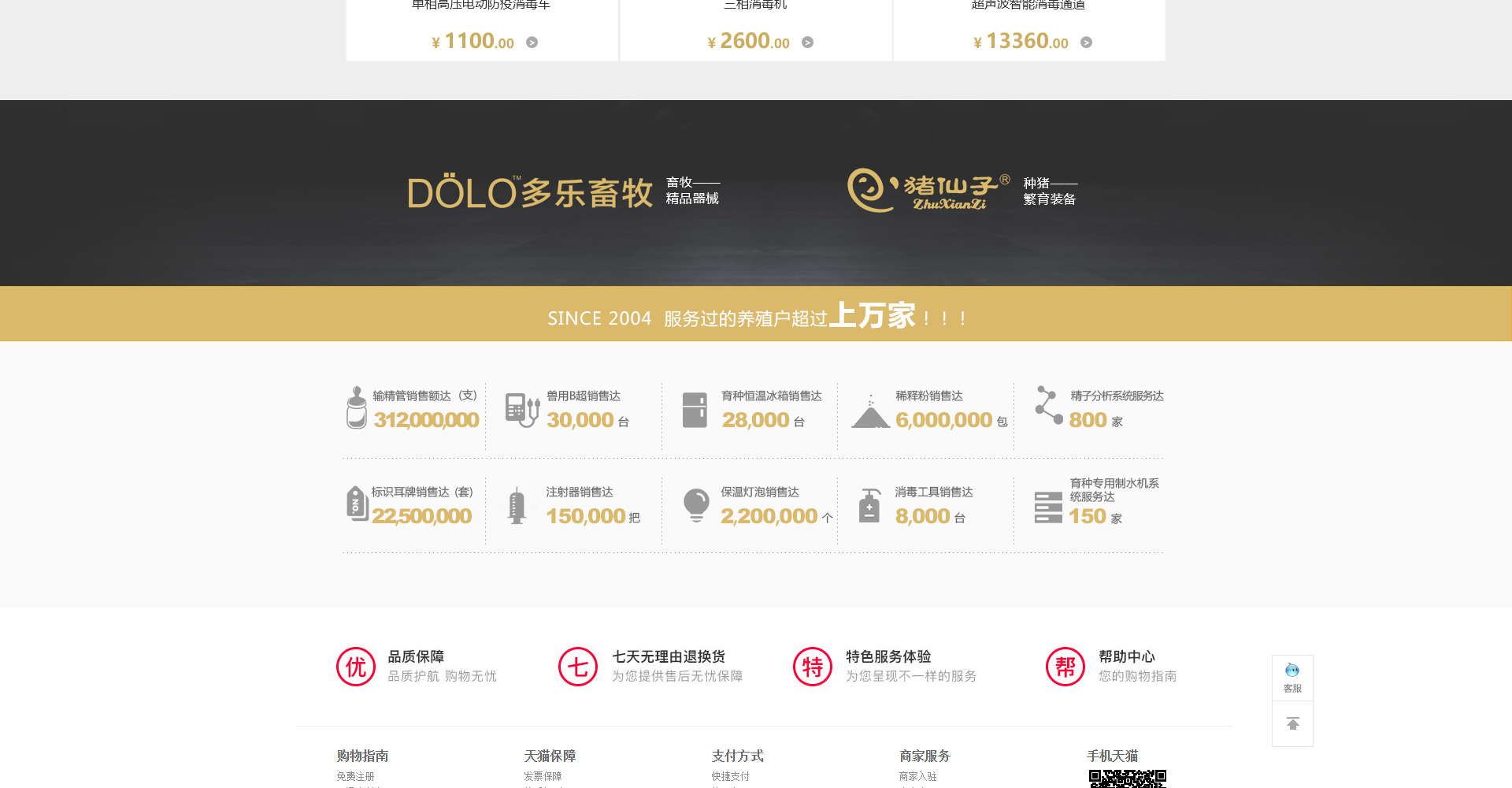Click the 帮助中心 heading text

coord(1126,656)
